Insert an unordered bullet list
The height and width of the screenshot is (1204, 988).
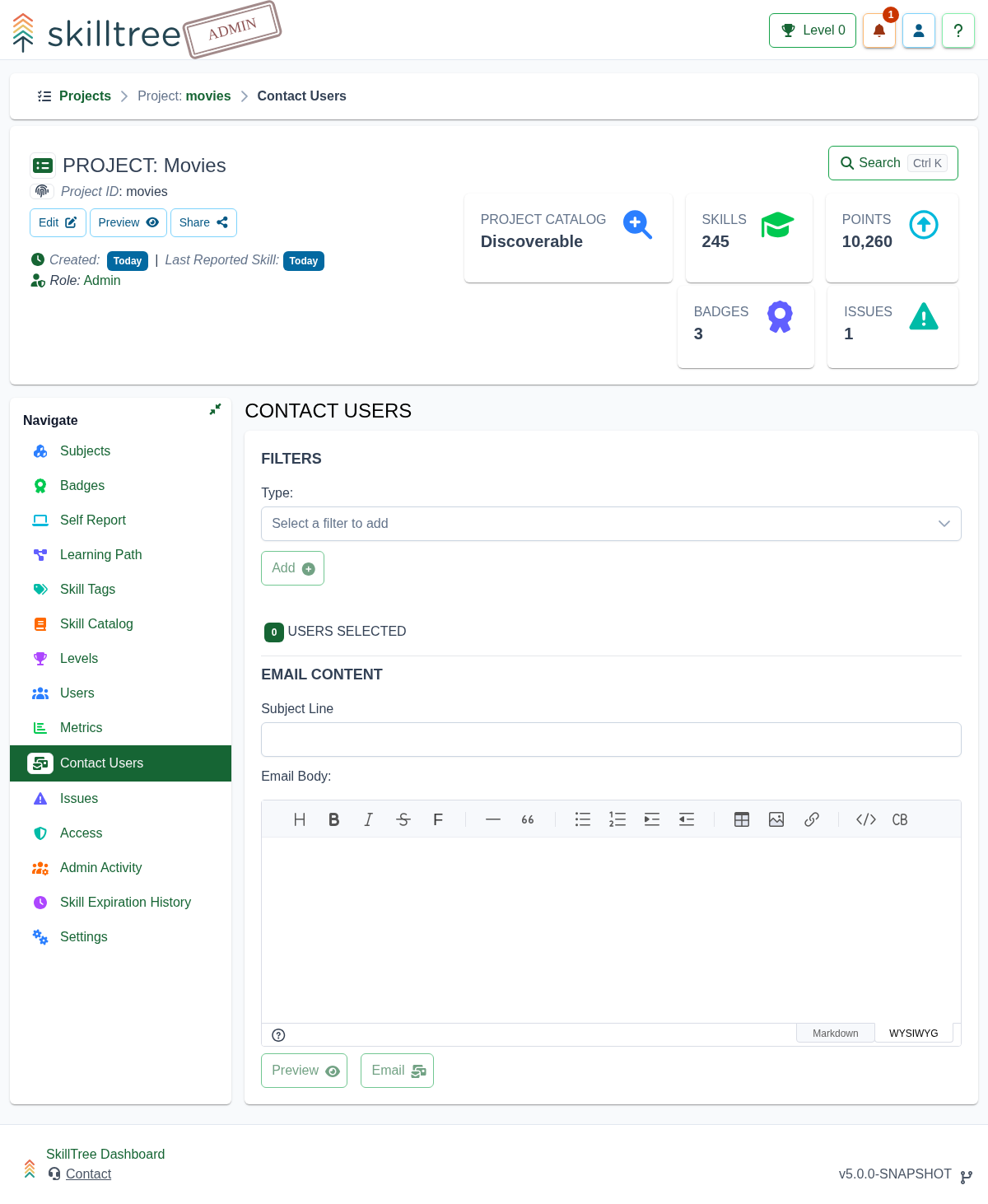583,819
